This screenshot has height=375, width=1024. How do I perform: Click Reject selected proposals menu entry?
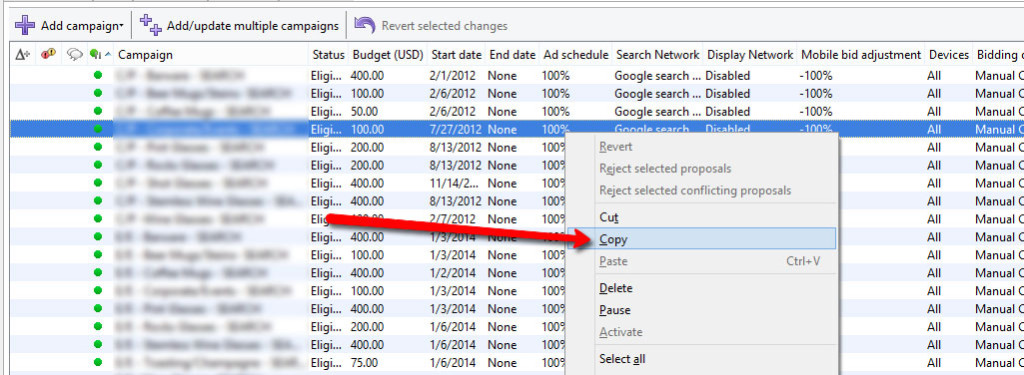702,169
